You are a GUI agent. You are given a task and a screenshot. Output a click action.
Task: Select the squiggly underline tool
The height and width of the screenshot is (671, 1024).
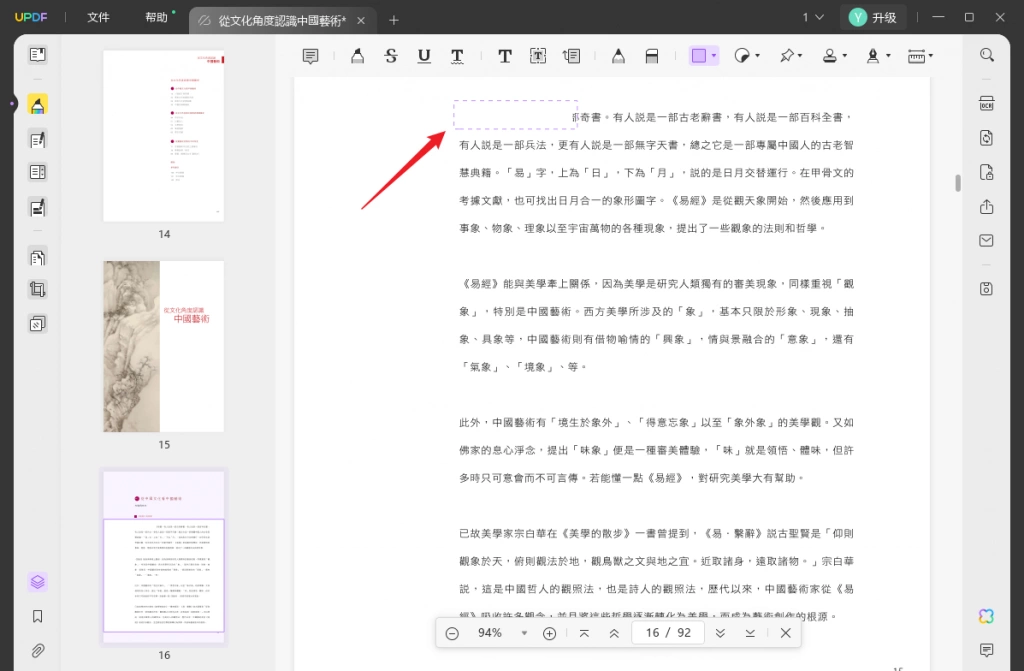pyautogui.click(x=457, y=56)
